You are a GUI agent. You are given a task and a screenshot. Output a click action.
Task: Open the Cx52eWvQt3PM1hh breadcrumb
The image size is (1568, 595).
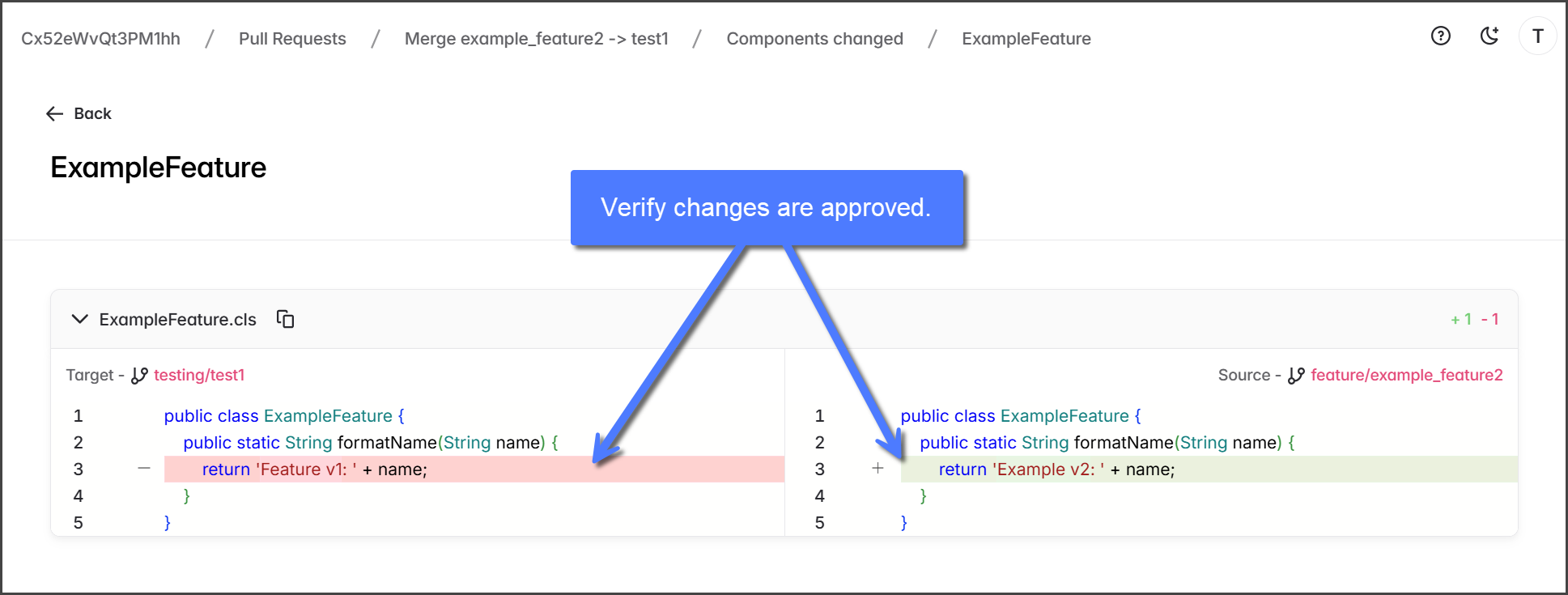[100, 39]
